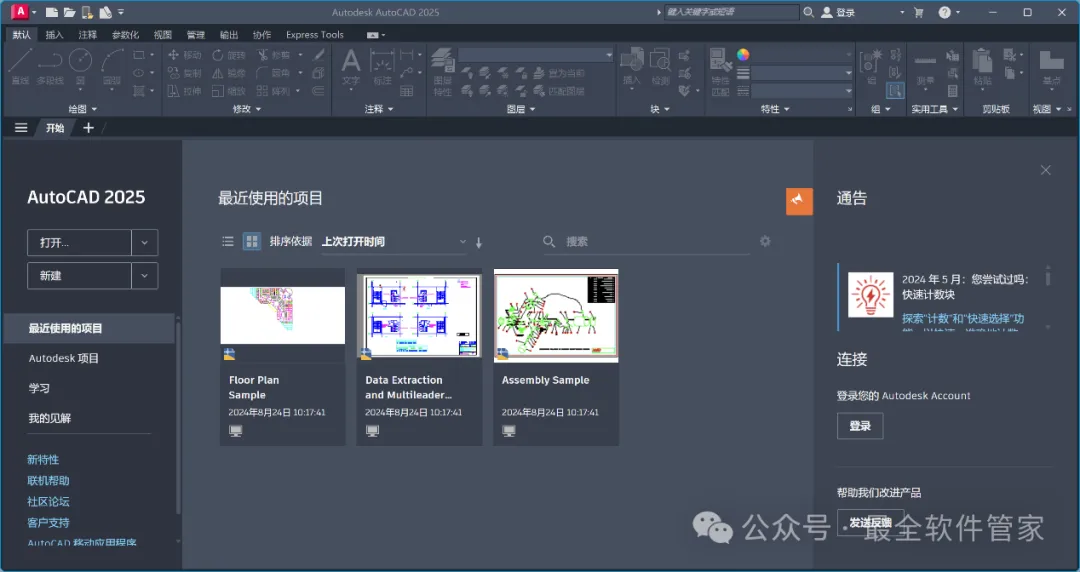The image size is (1080, 572).
Task: Toggle sort direction arrow next to 上次打开时间
Action: (479, 242)
